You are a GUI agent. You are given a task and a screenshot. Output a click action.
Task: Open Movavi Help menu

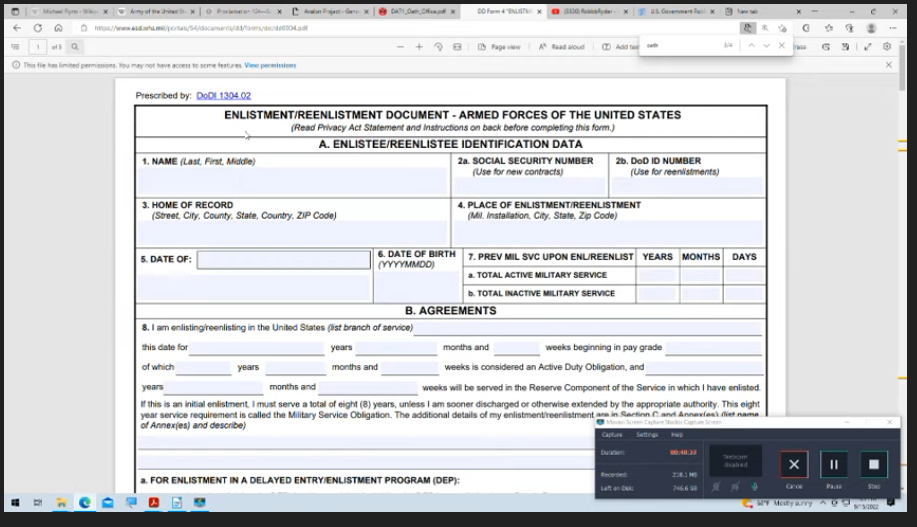(677, 435)
